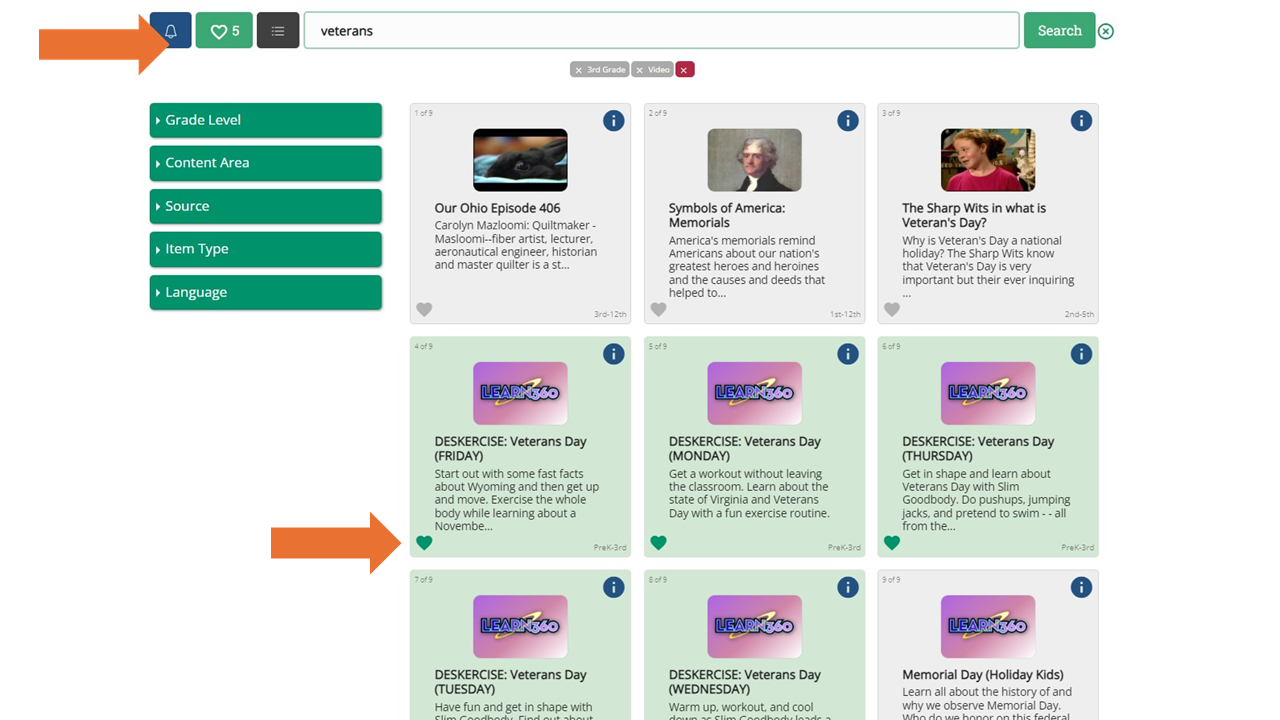Favorite The Sharp Wits video with heart
This screenshot has width=1280, height=720.
(x=892, y=310)
